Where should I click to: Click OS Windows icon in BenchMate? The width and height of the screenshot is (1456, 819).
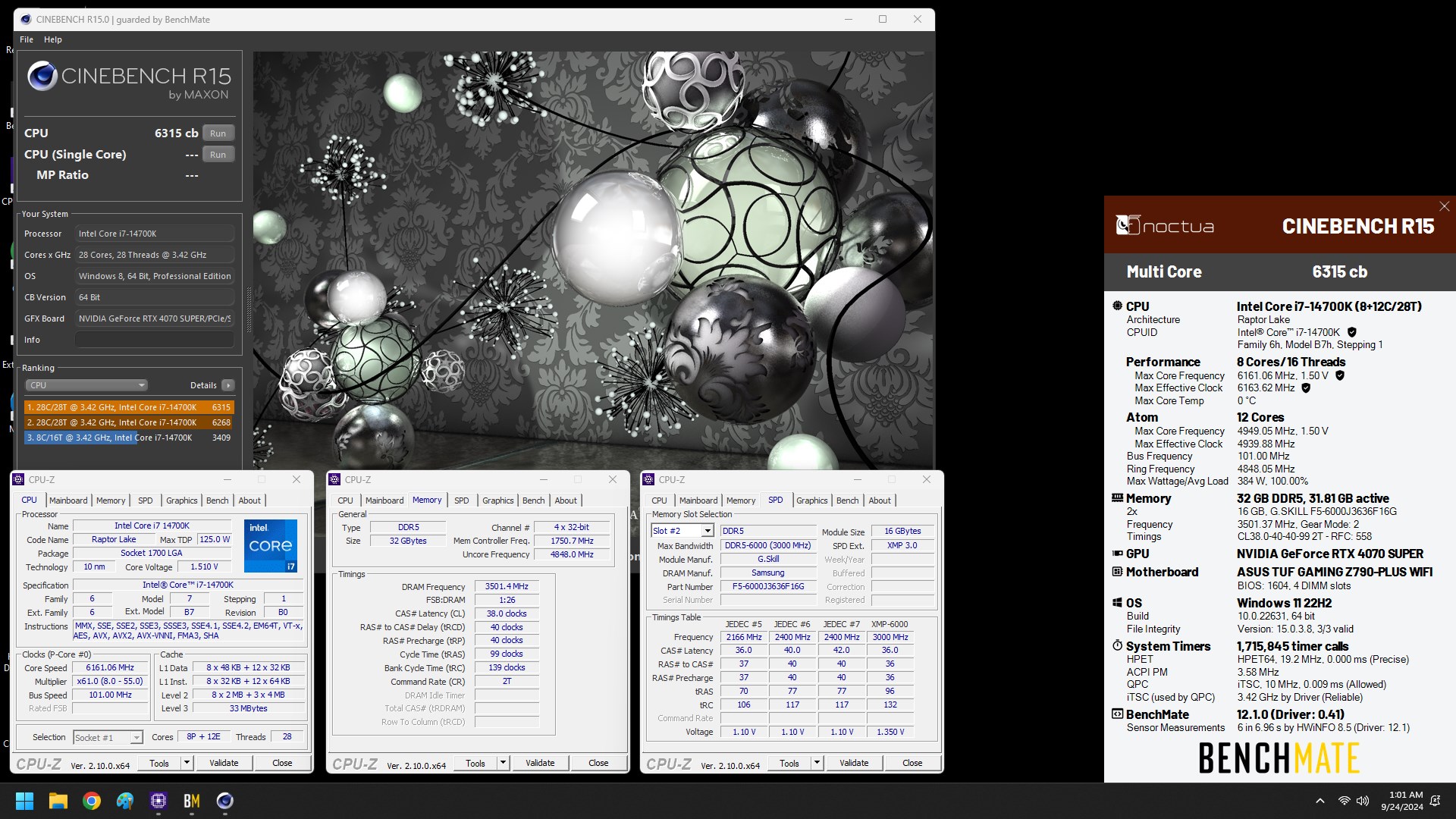(x=1117, y=603)
